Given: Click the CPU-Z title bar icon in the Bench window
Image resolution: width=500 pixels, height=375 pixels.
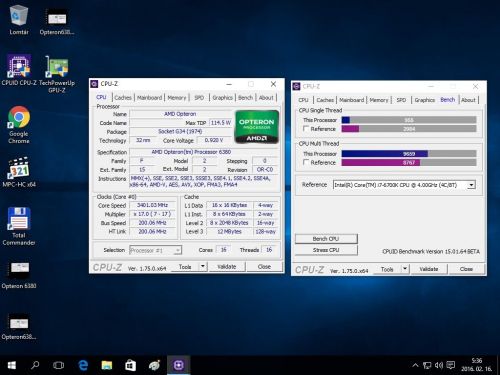Looking at the screenshot, I should 296,86.
